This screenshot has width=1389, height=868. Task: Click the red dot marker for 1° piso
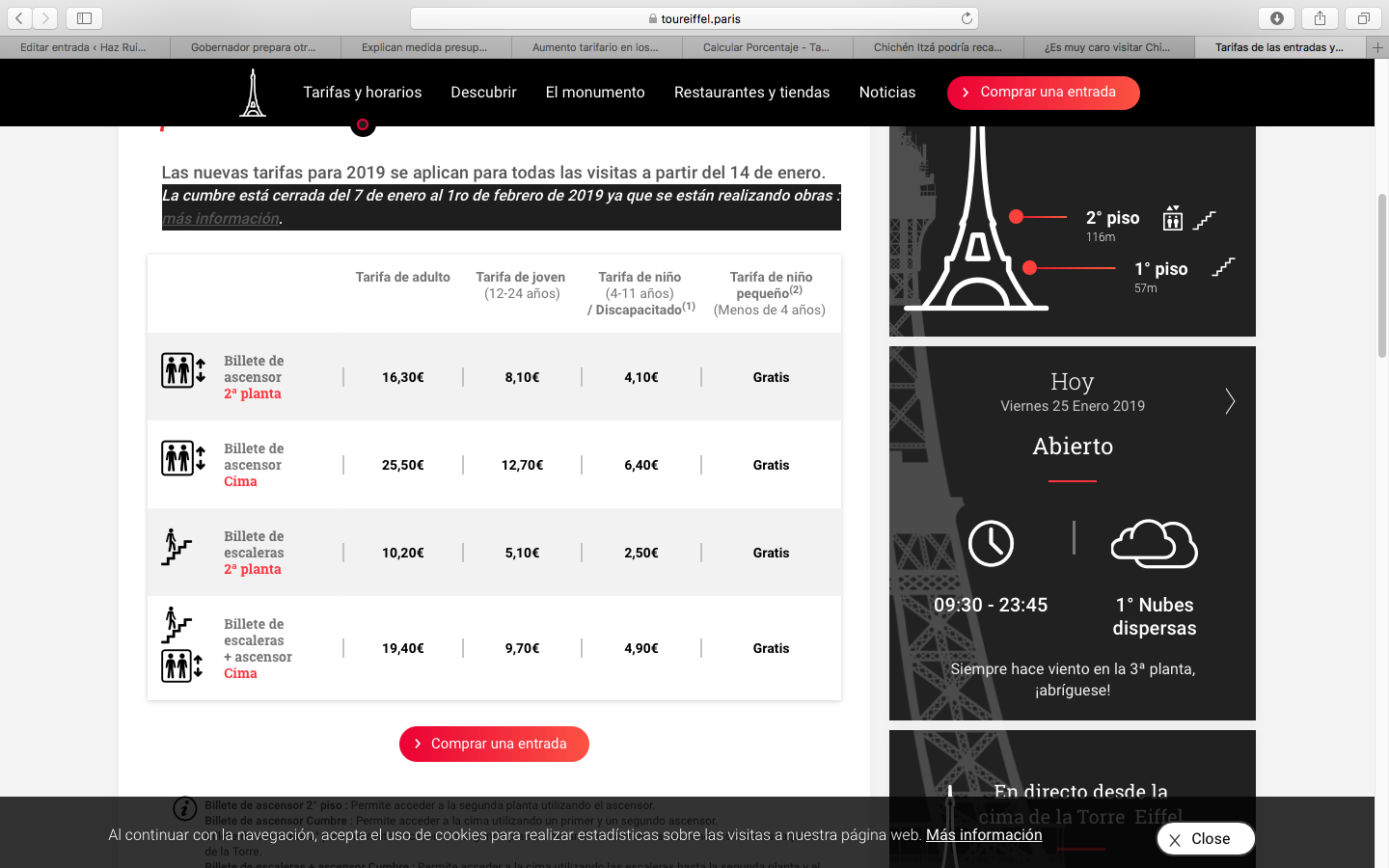click(x=1030, y=267)
